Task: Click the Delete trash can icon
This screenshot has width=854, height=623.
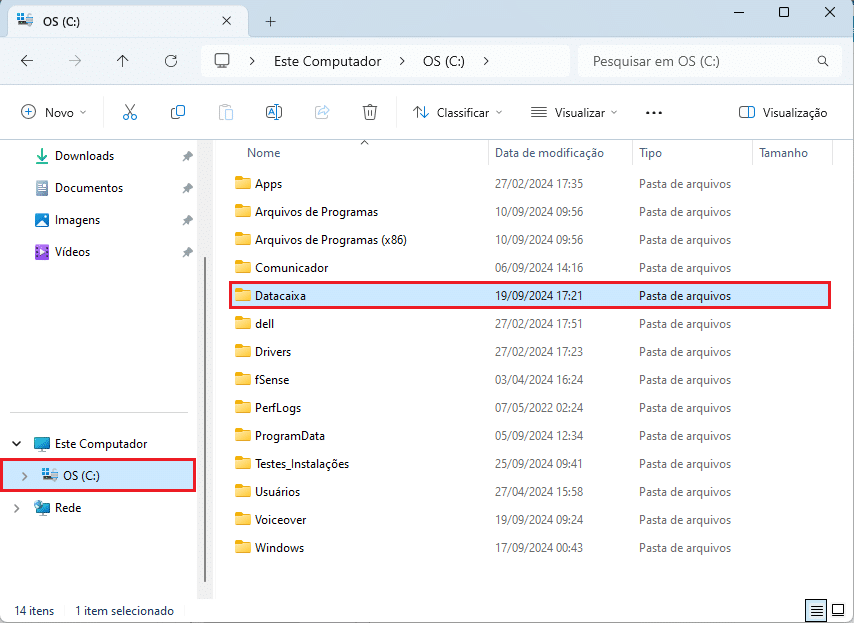Action: tap(370, 113)
